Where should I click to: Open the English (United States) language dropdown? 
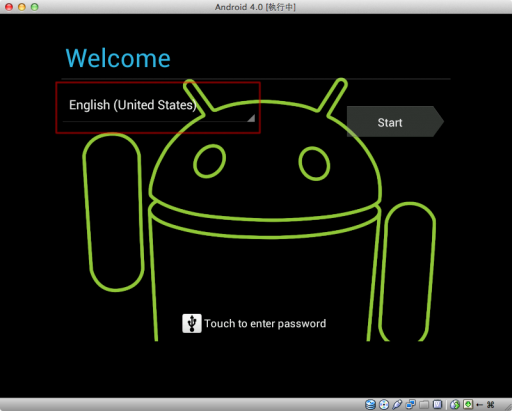[x=159, y=108]
